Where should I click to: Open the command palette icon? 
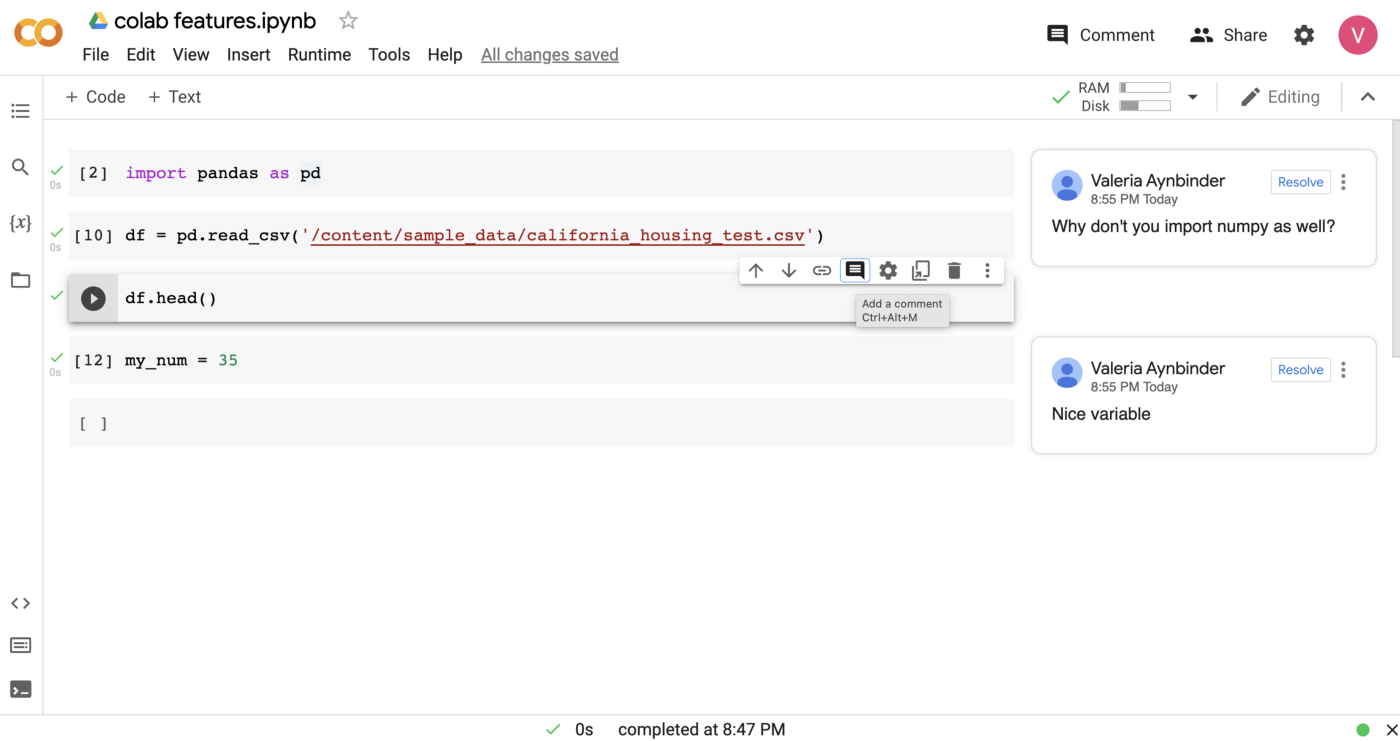coord(20,646)
